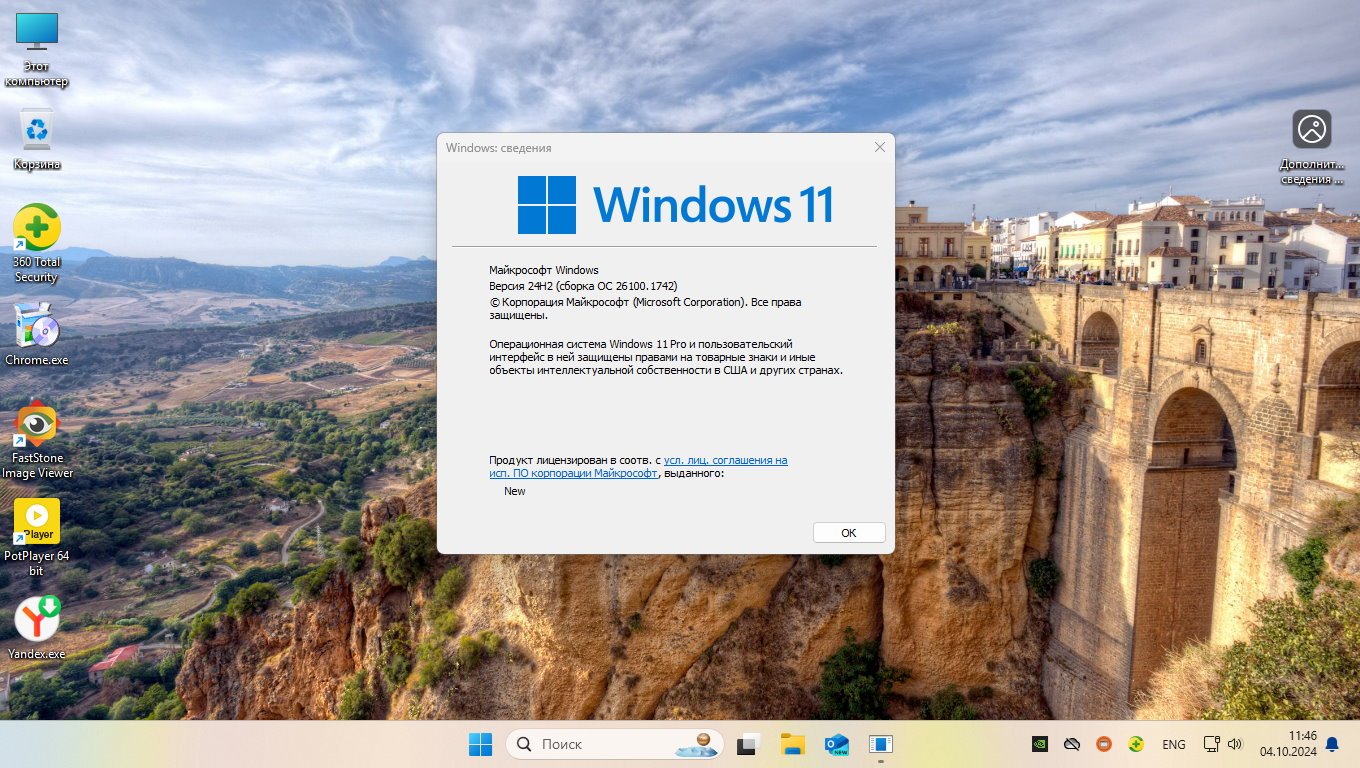Open File Explorer from the taskbar

[x=793, y=744]
